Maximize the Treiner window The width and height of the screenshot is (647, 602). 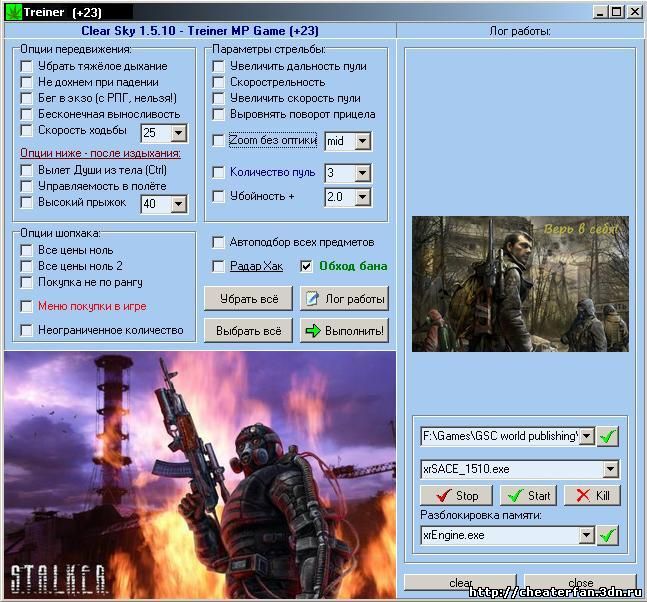pos(616,12)
